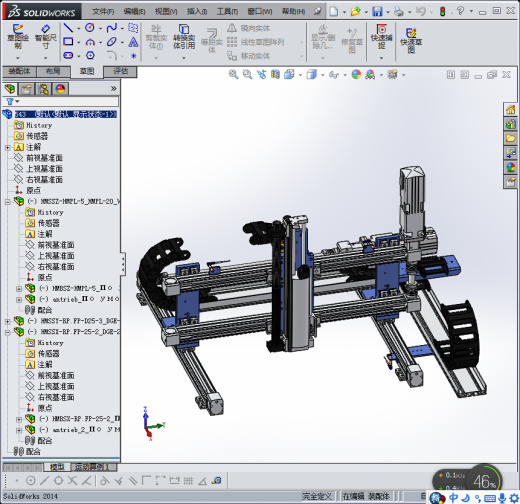
Task: Open the 运动算例1 motion study tab
Action: (x=94, y=467)
